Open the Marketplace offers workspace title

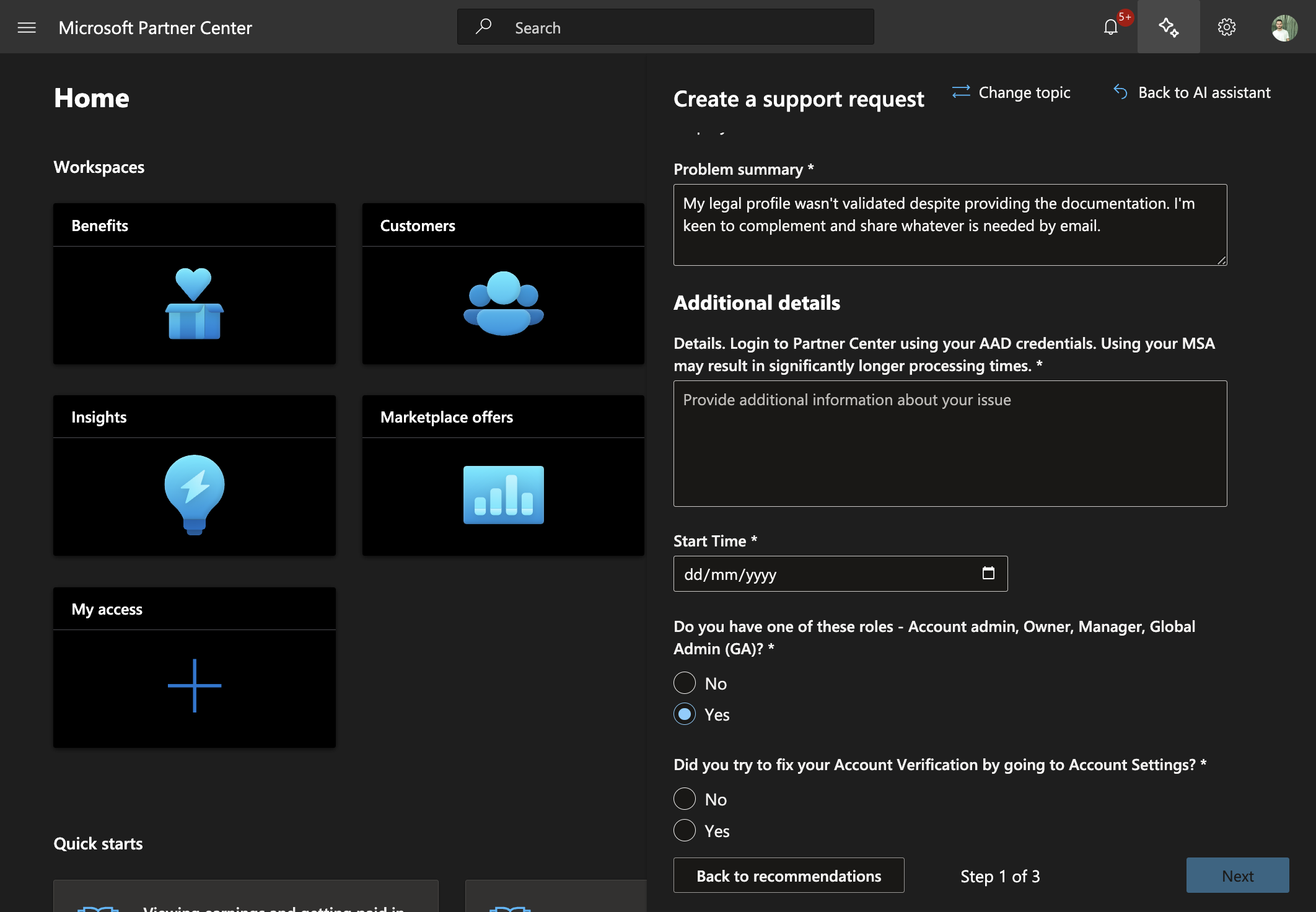point(447,417)
